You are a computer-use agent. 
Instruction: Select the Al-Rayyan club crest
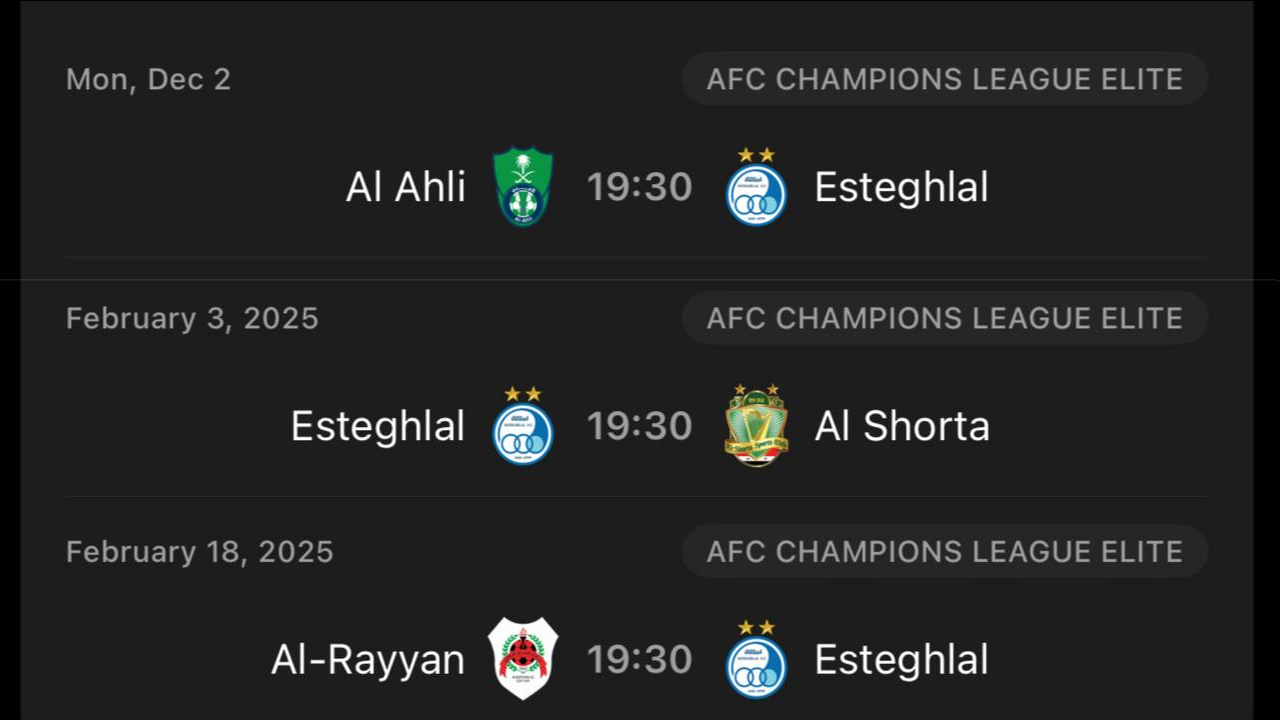tap(523, 658)
